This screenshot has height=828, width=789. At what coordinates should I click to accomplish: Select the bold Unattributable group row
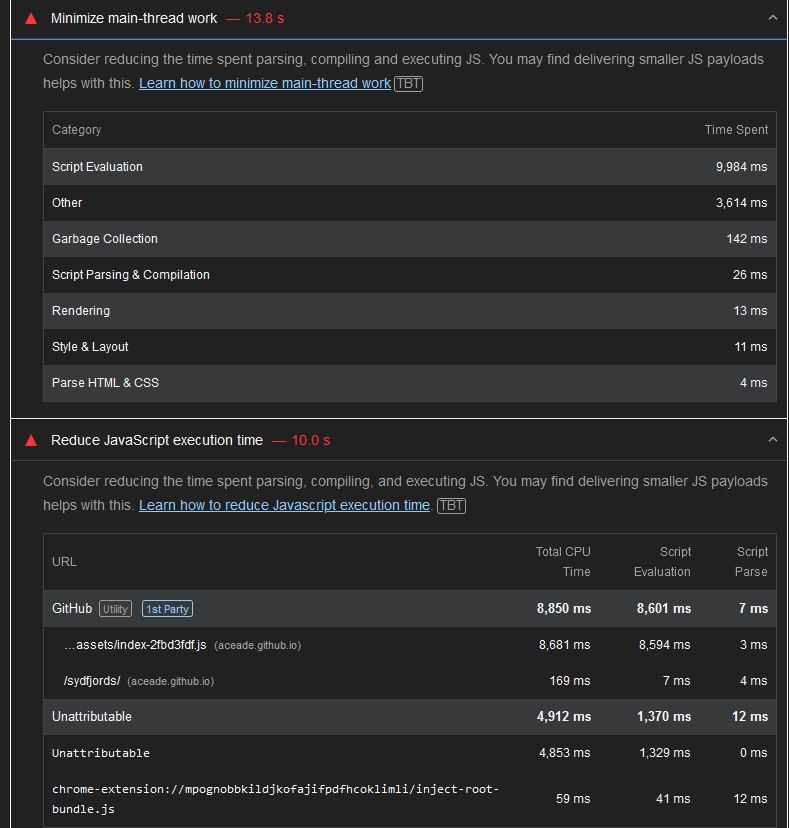(x=410, y=717)
